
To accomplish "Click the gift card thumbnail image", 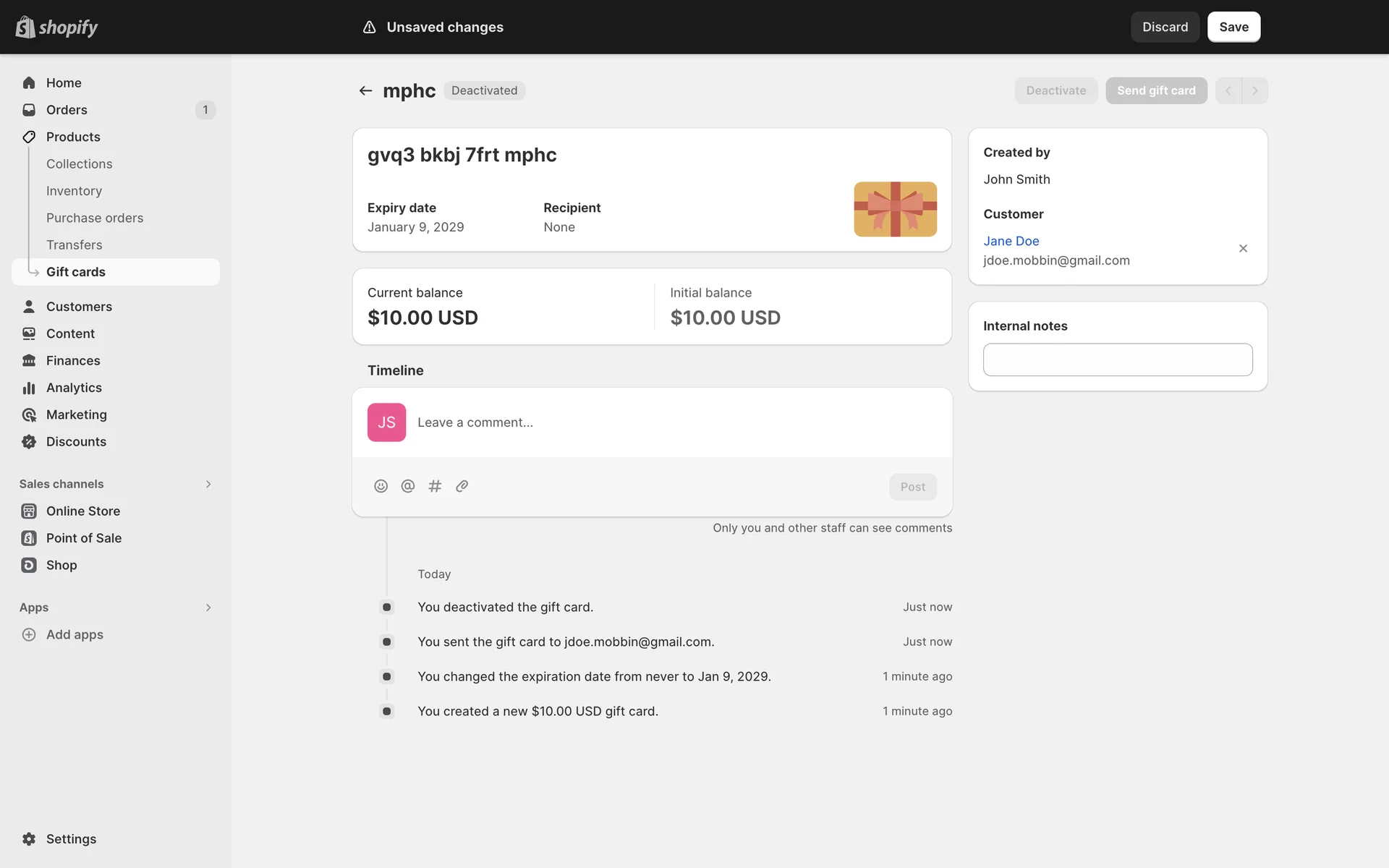I will pos(895,209).
